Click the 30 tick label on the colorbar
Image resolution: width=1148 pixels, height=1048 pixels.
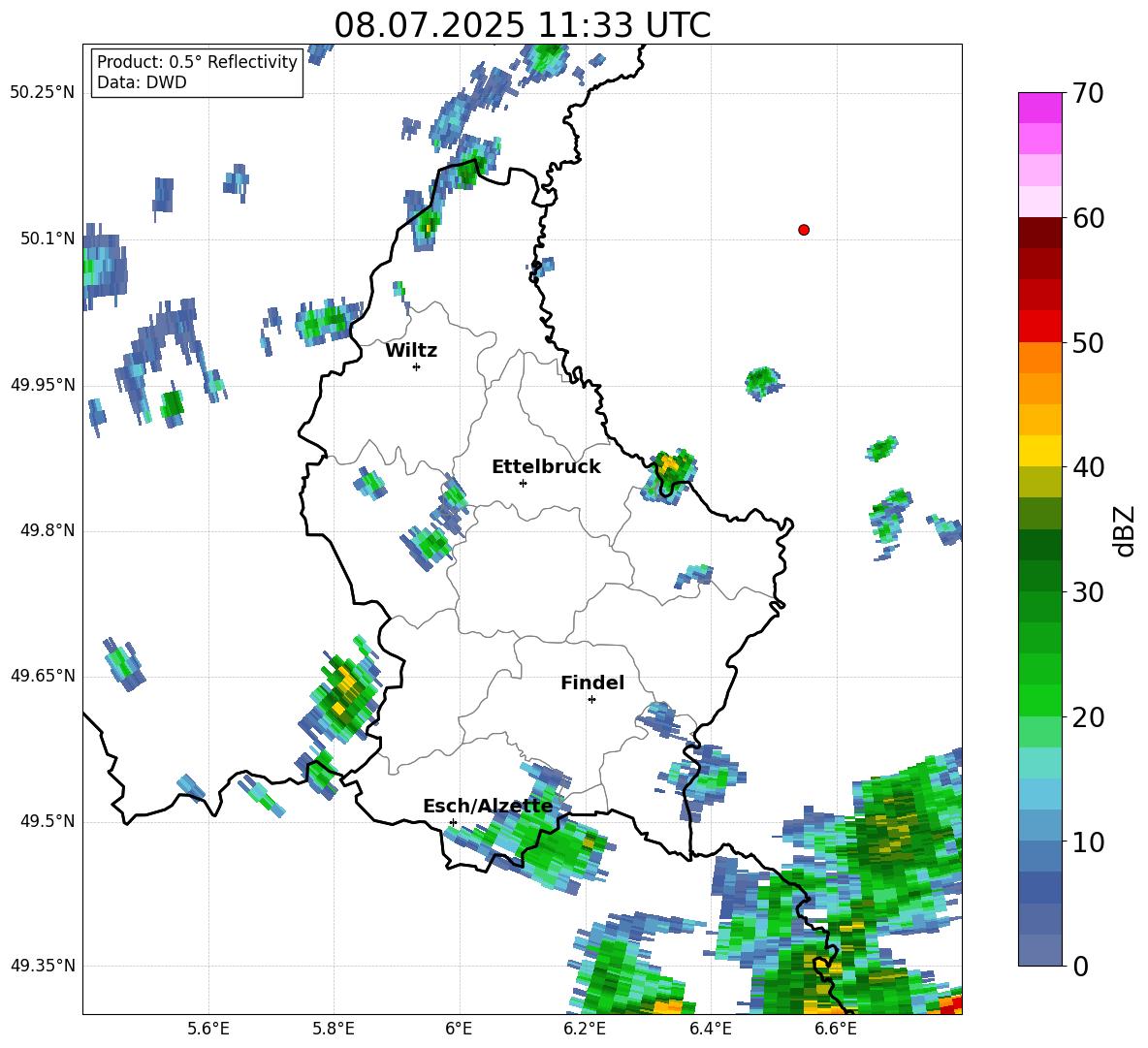[1088, 592]
